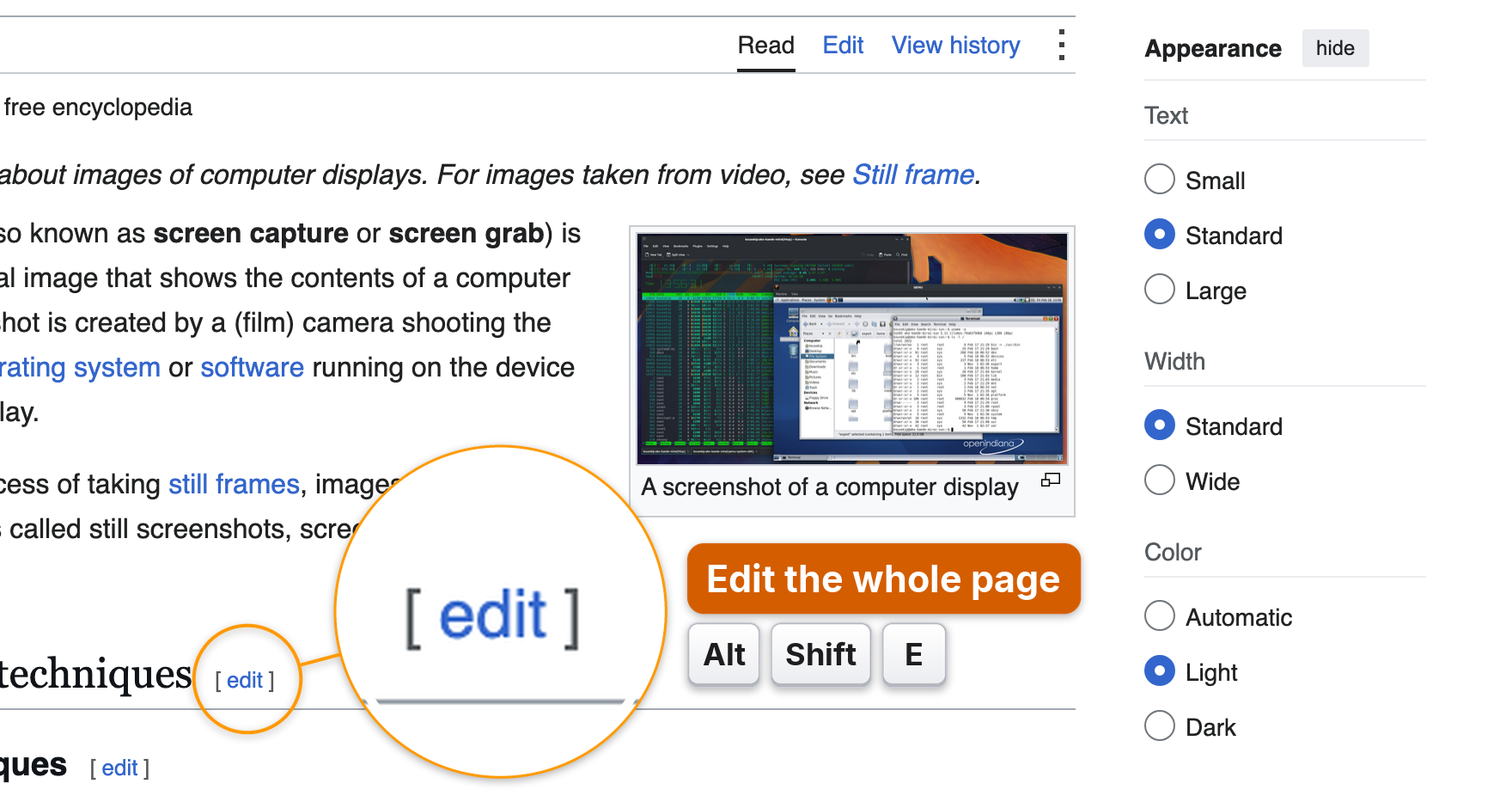
Task: Open the View history tab
Action: 955,46
